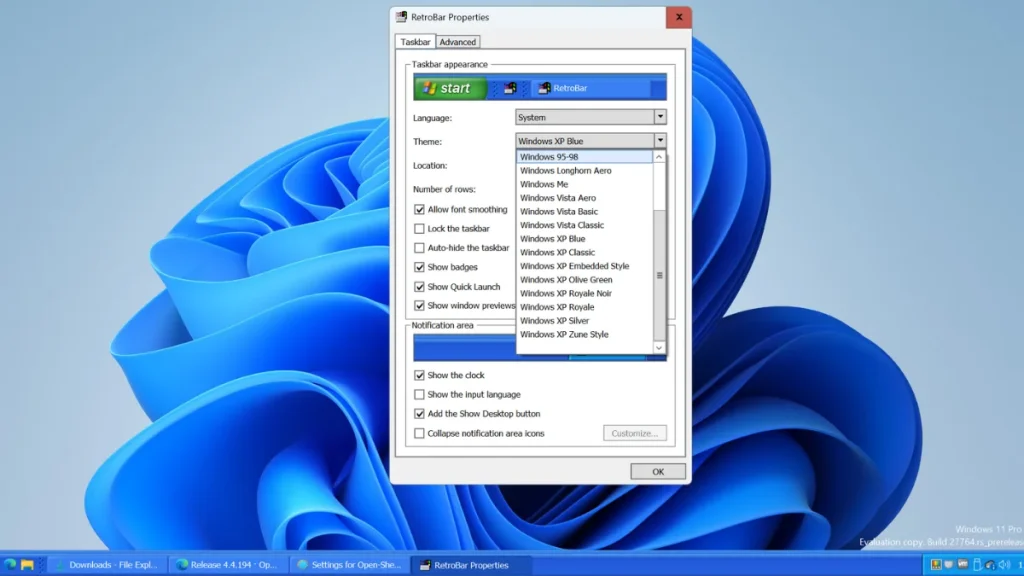Select the Windows XP Silver theme

coord(553,320)
